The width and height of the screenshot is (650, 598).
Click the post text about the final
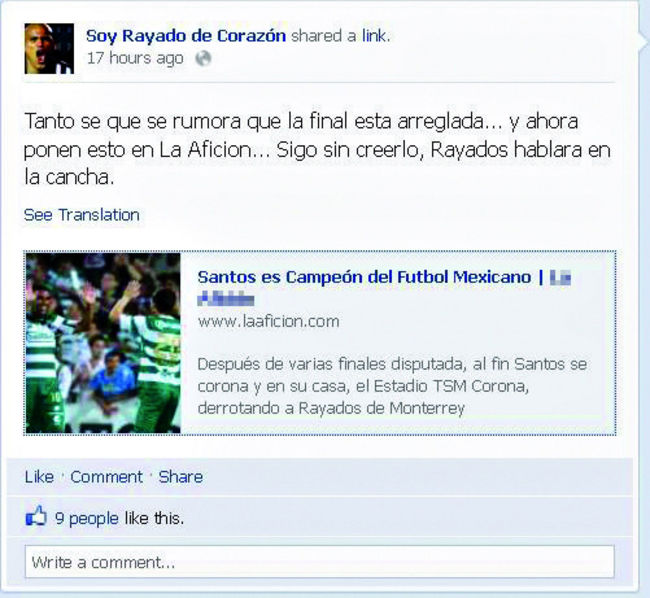317,149
